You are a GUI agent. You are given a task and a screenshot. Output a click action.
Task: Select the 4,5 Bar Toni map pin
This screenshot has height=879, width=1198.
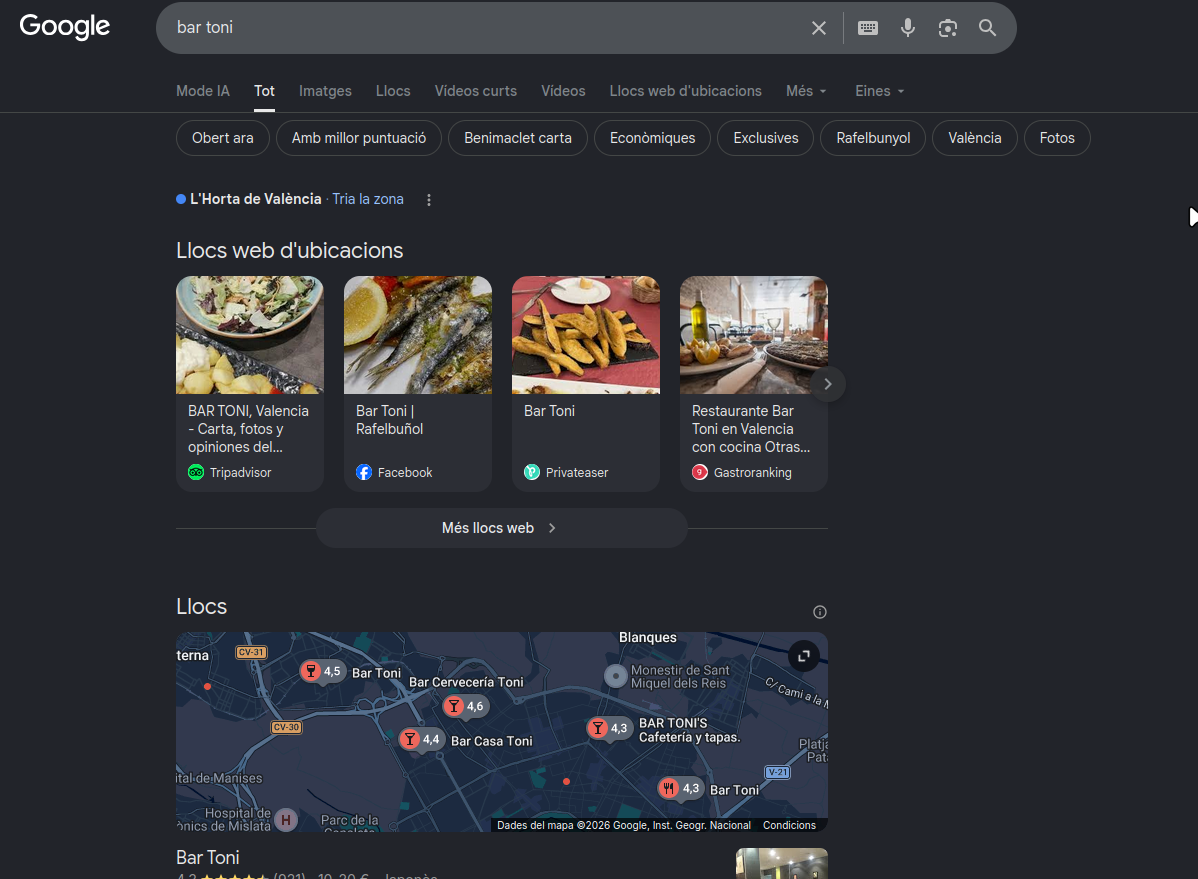(322, 672)
